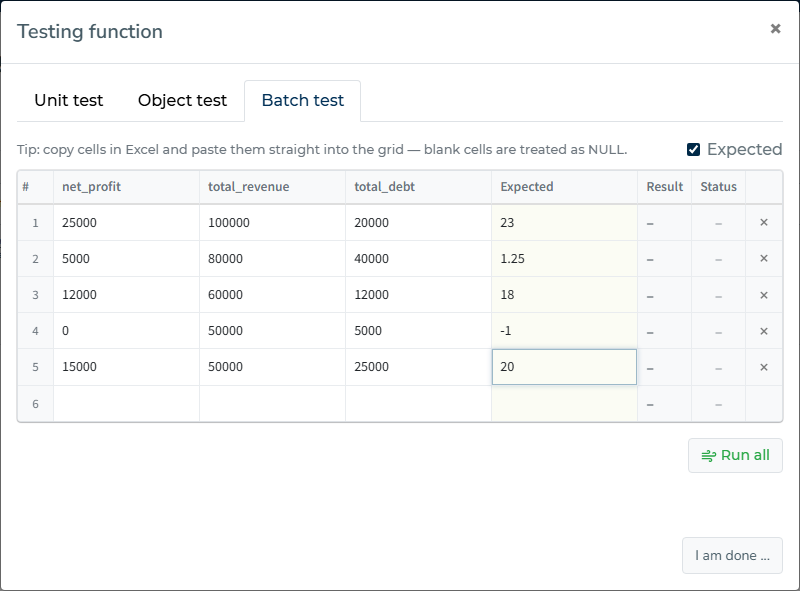Click row number 1 cell
Screen dimensions: 800x591
35,223
